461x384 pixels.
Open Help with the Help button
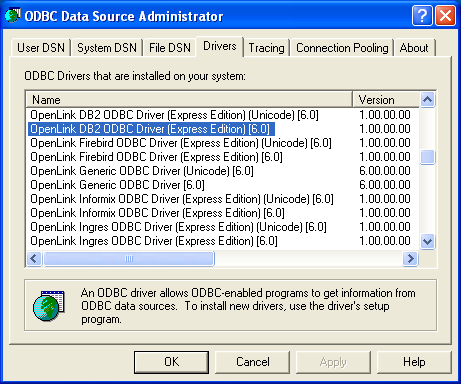point(414,362)
